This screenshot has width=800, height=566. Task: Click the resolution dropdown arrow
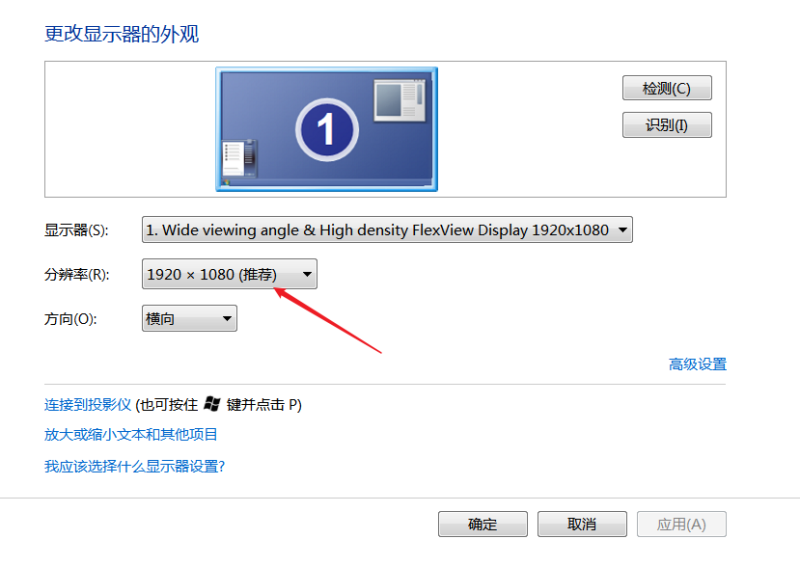(x=307, y=274)
